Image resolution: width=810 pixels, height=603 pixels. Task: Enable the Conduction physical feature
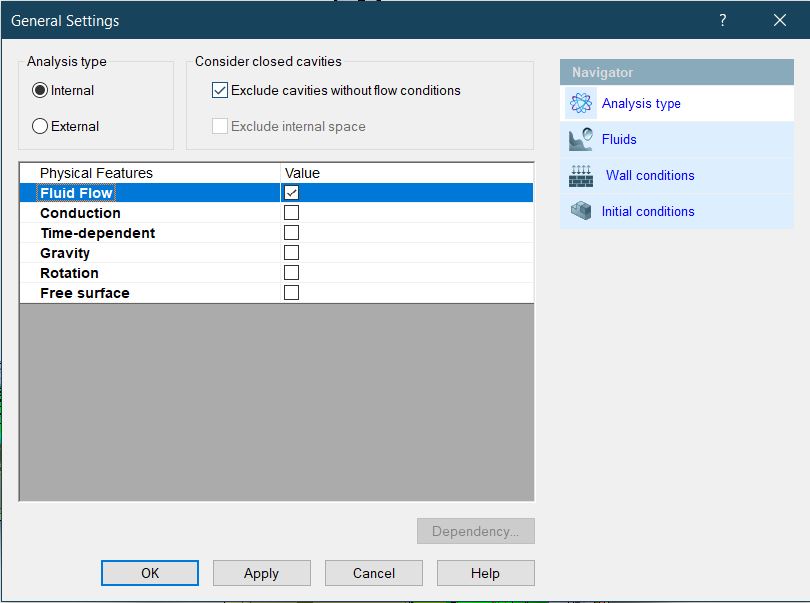tap(291, 213)
